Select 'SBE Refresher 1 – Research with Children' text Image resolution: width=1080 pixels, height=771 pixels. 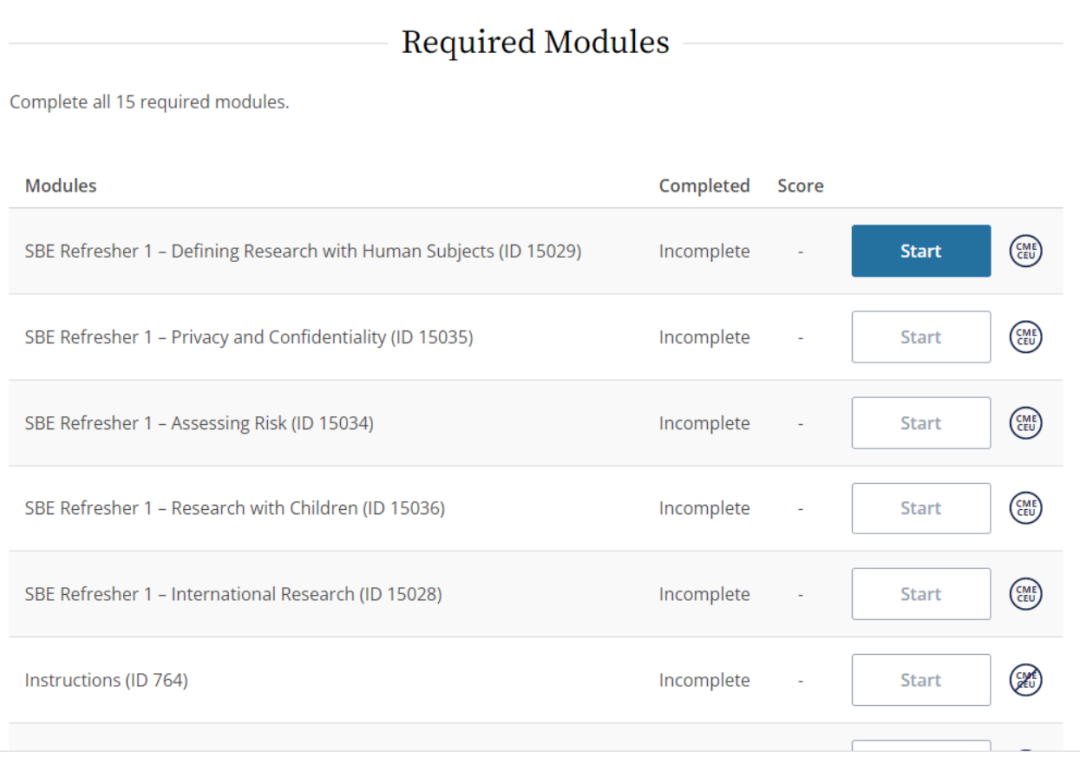[x=191, y=508]
